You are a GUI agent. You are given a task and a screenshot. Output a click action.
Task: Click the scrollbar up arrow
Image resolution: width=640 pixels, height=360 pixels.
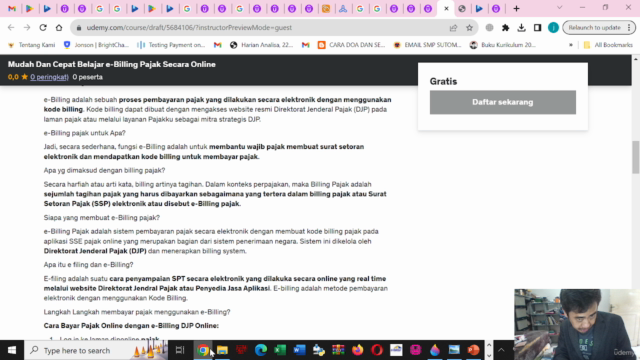click(x=636, y=59)
